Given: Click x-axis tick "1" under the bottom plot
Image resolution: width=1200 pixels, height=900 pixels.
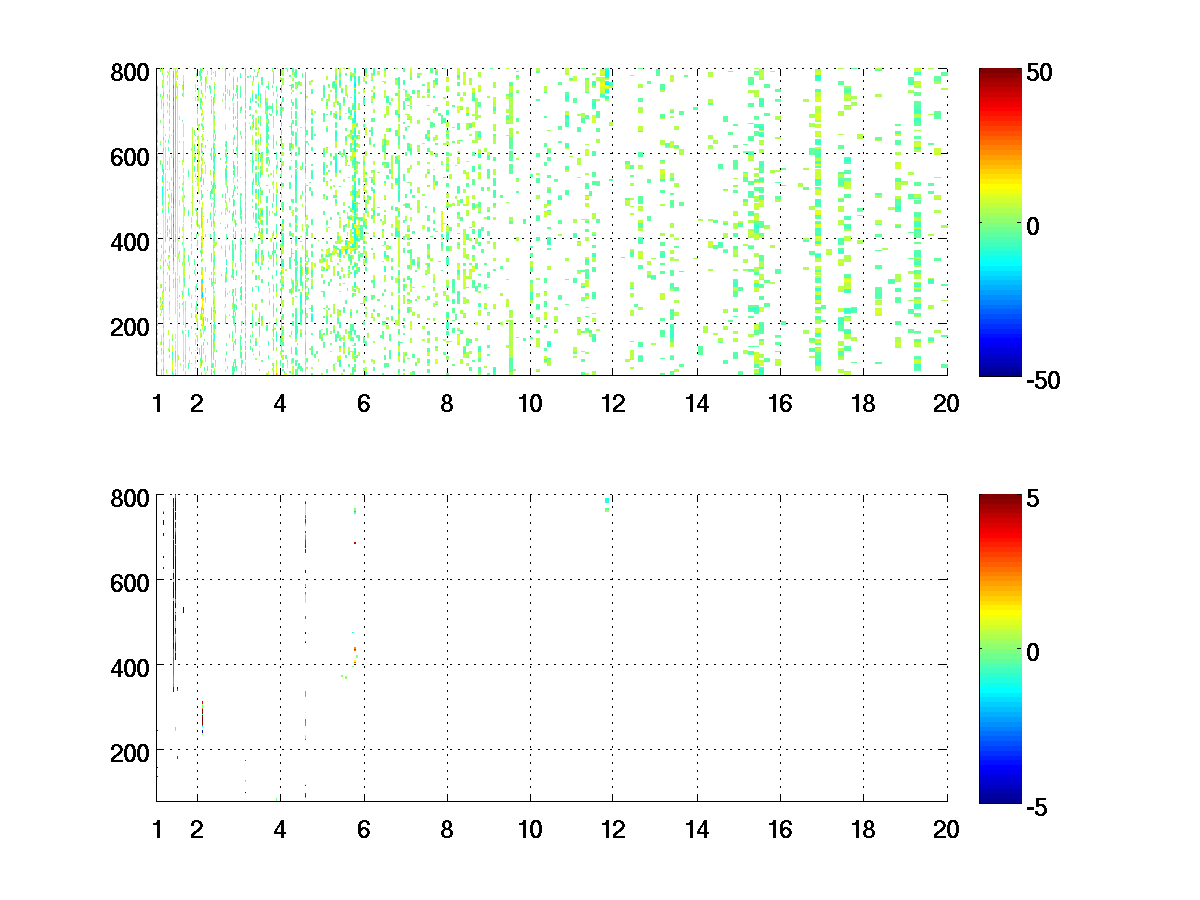Looking at the screenshot, I should (x=157, y=829).
